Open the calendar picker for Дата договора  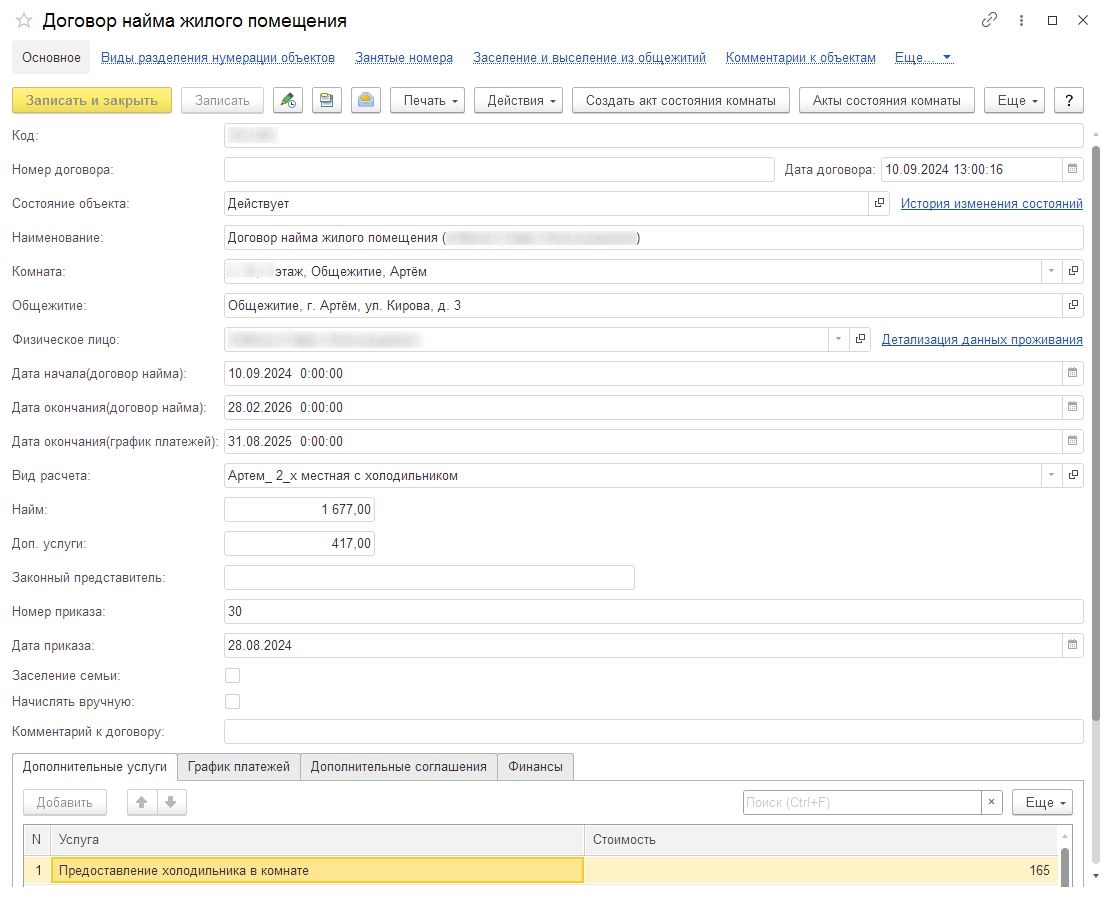coord(1072,169)
